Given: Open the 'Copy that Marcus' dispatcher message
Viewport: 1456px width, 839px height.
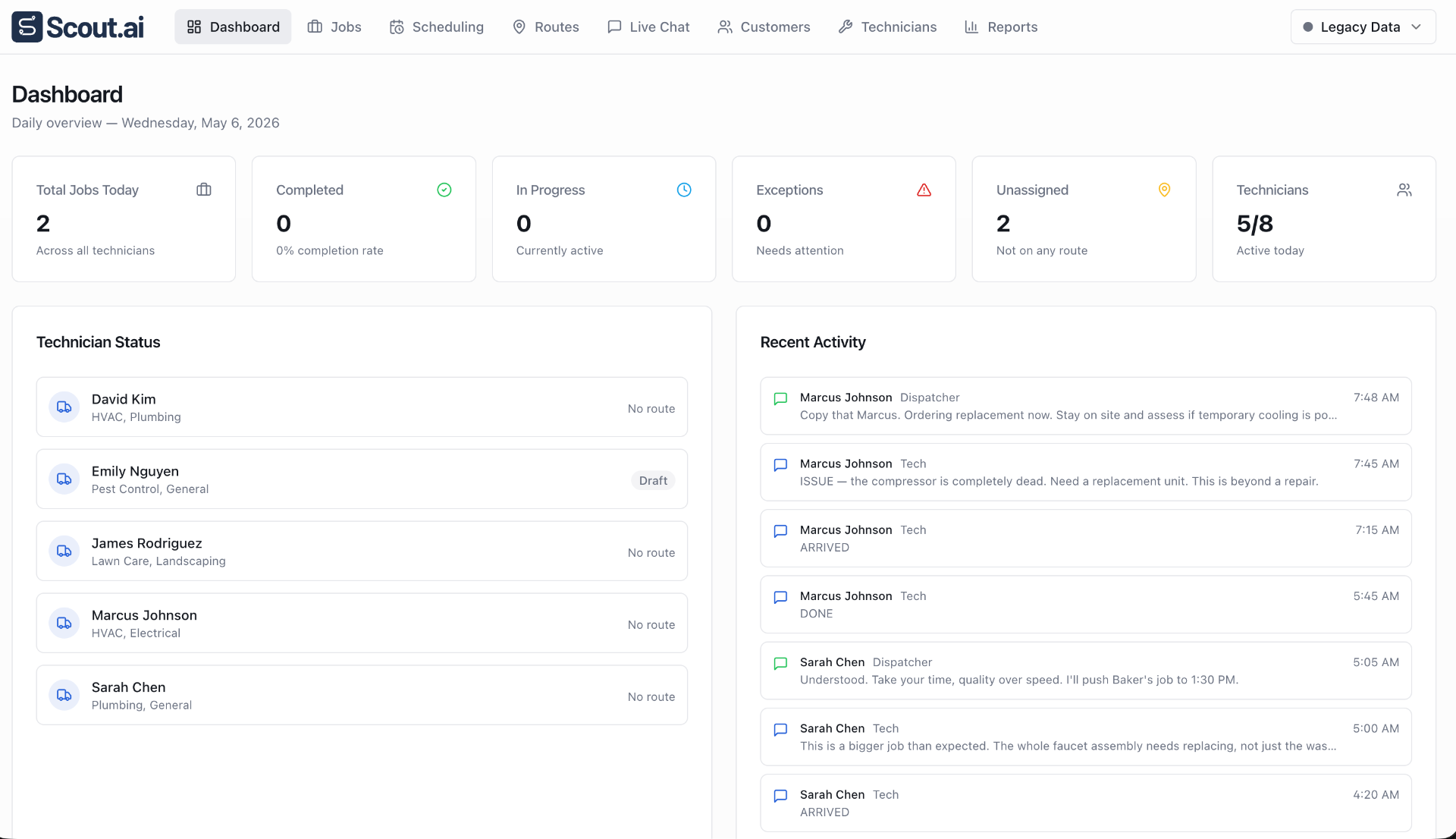Looking at the screenshot, I should pos(1086,406).
